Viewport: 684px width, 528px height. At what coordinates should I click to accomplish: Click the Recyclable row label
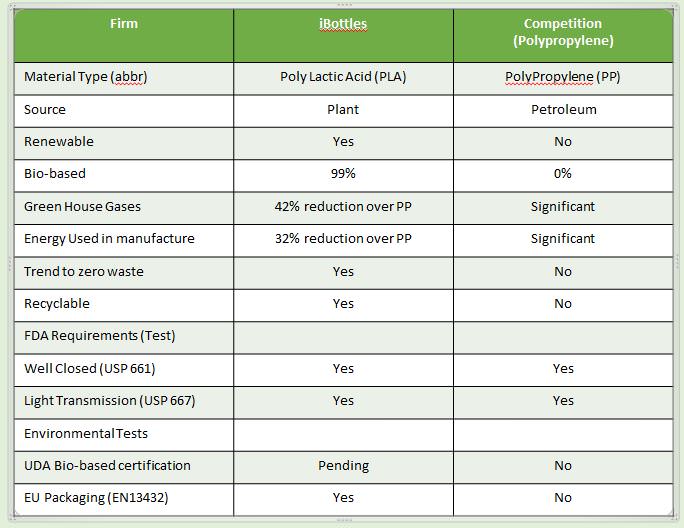coord(57,304)
